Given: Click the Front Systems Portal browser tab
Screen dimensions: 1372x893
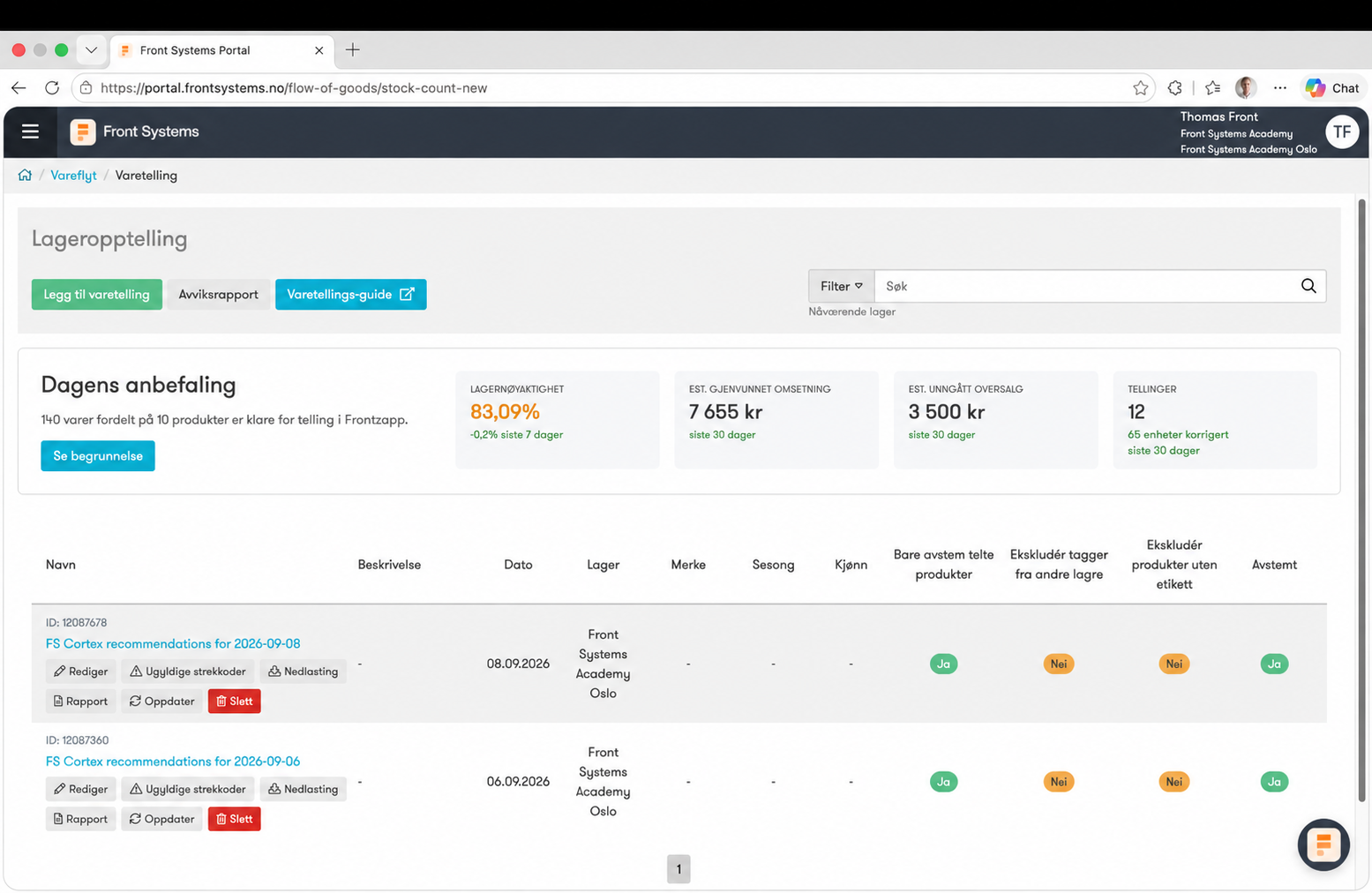Looking at the screenshot, I should coord(221,50).
